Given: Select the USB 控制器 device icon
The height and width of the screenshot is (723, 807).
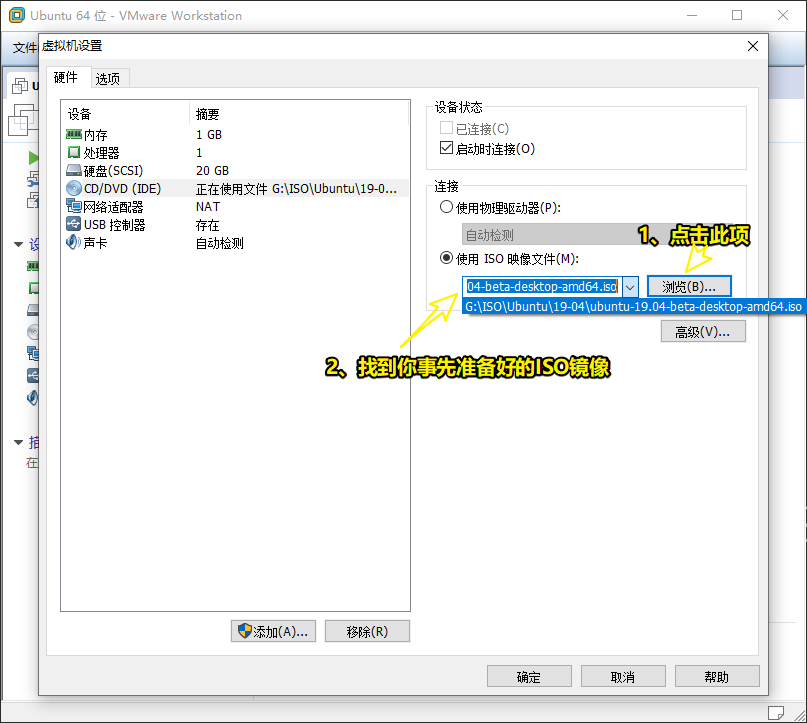Looking at the screenshot, I should pos(74,224).
